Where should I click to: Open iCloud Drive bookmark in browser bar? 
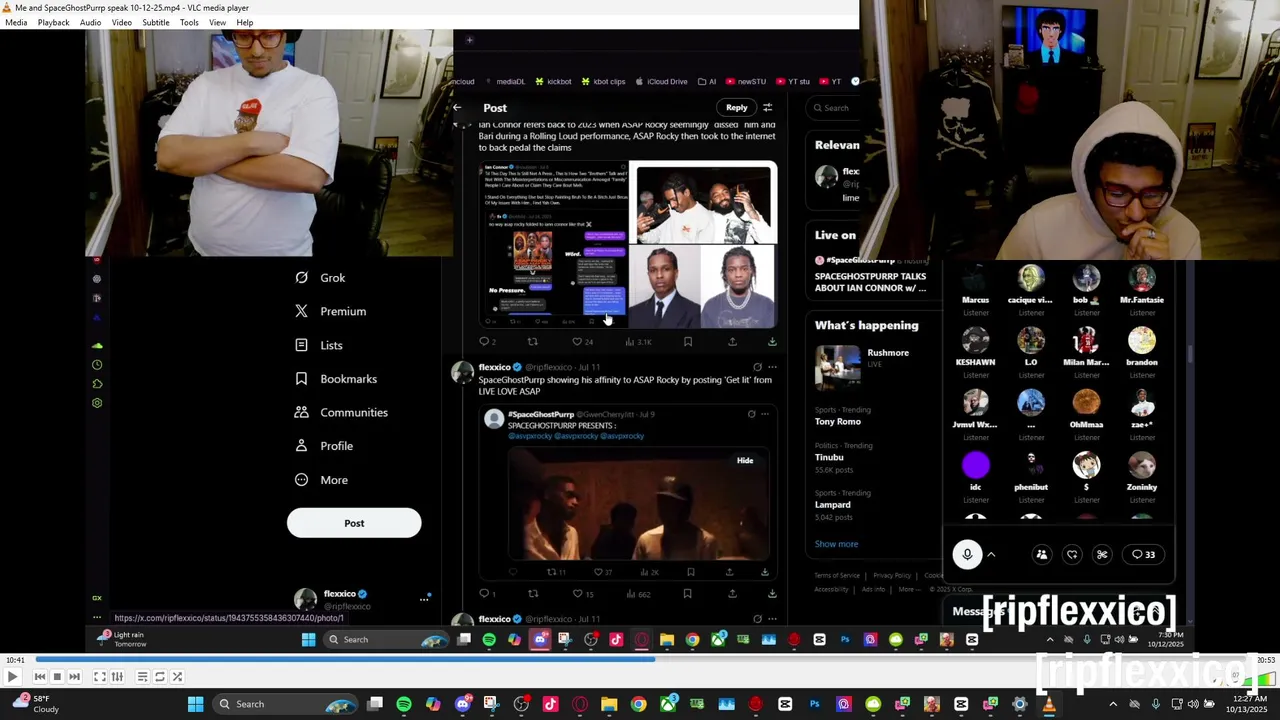tap(661, 82)
